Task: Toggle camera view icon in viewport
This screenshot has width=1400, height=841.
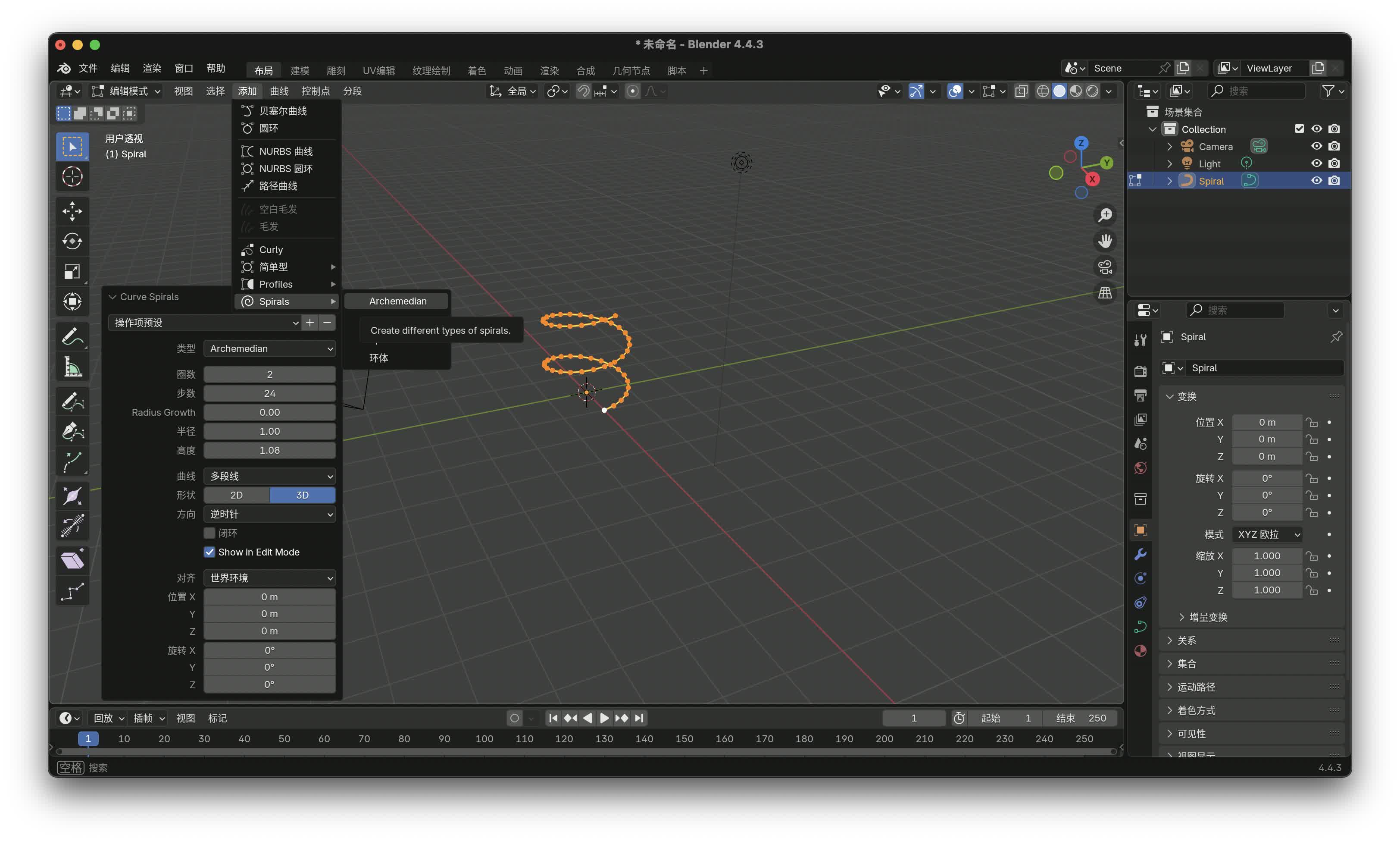Action: point(1105,267)
